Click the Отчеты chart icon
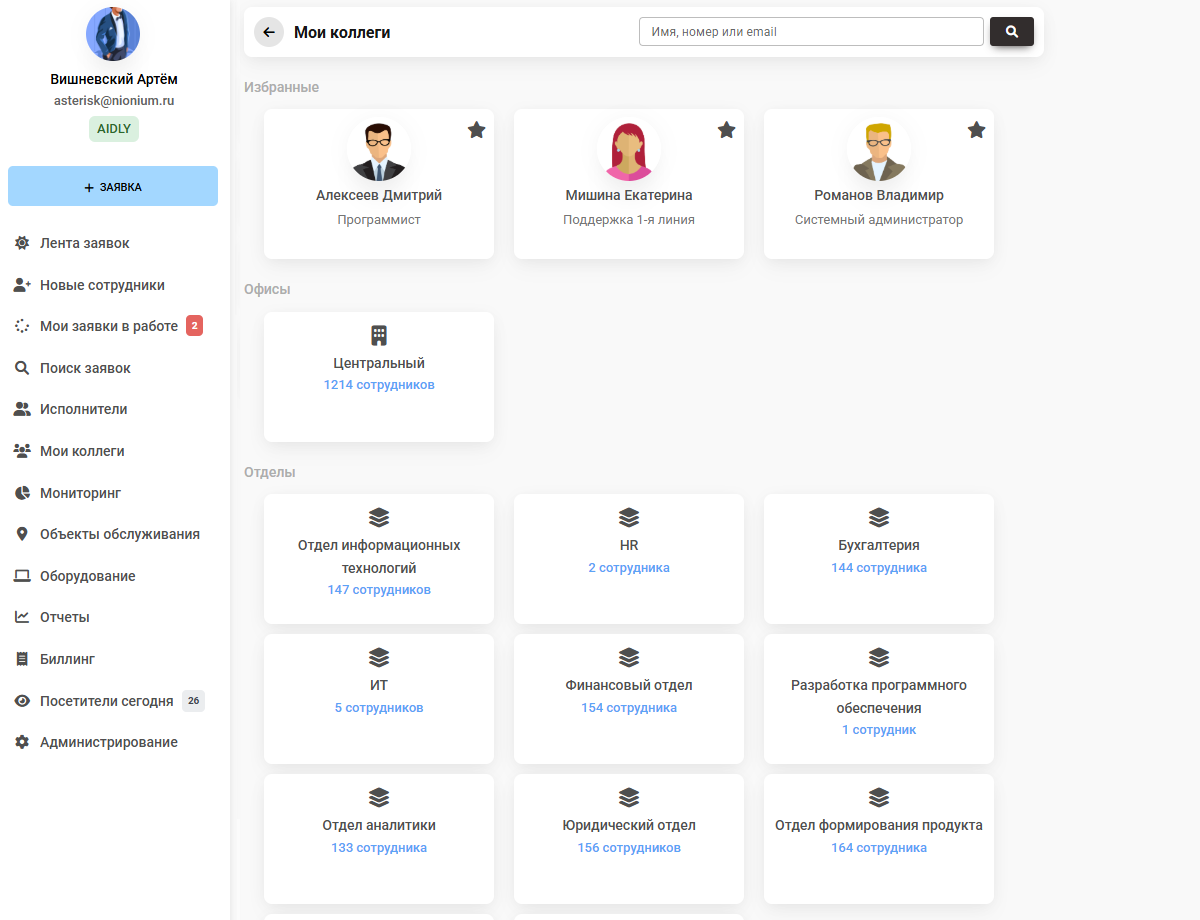The image size is (1200, 920). pyautogui.click(x=22, y=617)
